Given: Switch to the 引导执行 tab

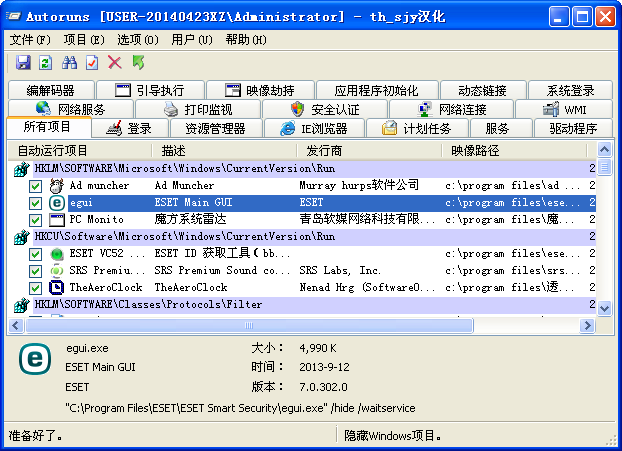Looking at the screenshot, I should point(150,90).
